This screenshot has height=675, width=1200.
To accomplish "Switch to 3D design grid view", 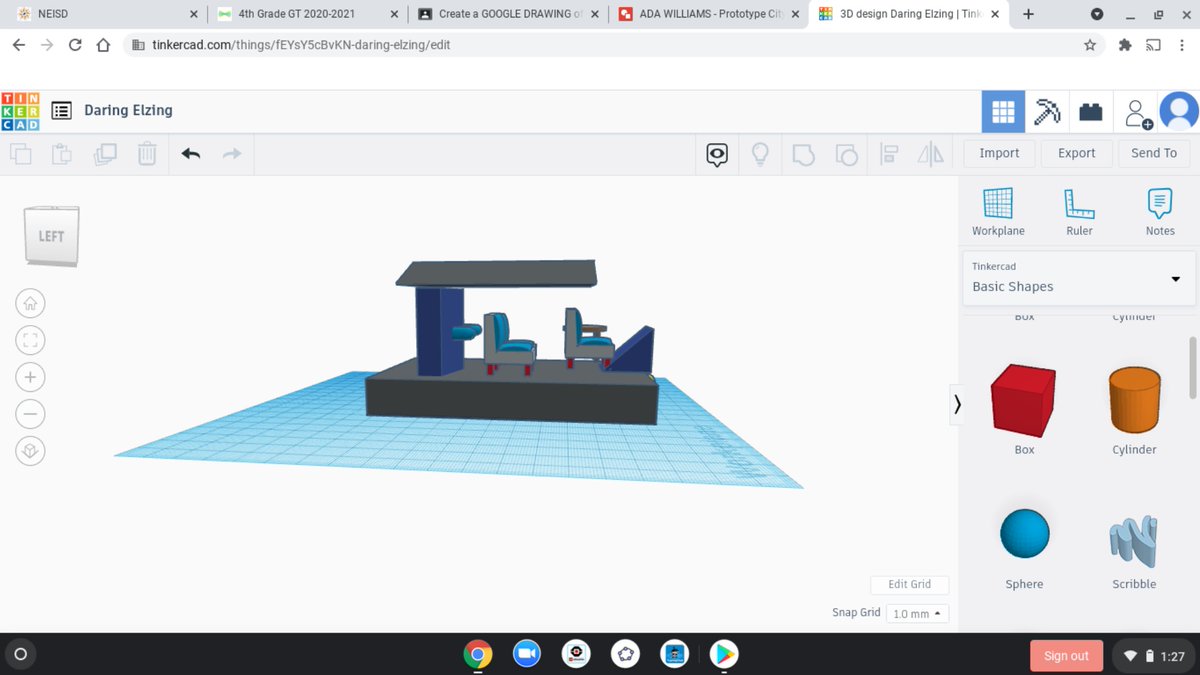I will (x=1003, y=112).
